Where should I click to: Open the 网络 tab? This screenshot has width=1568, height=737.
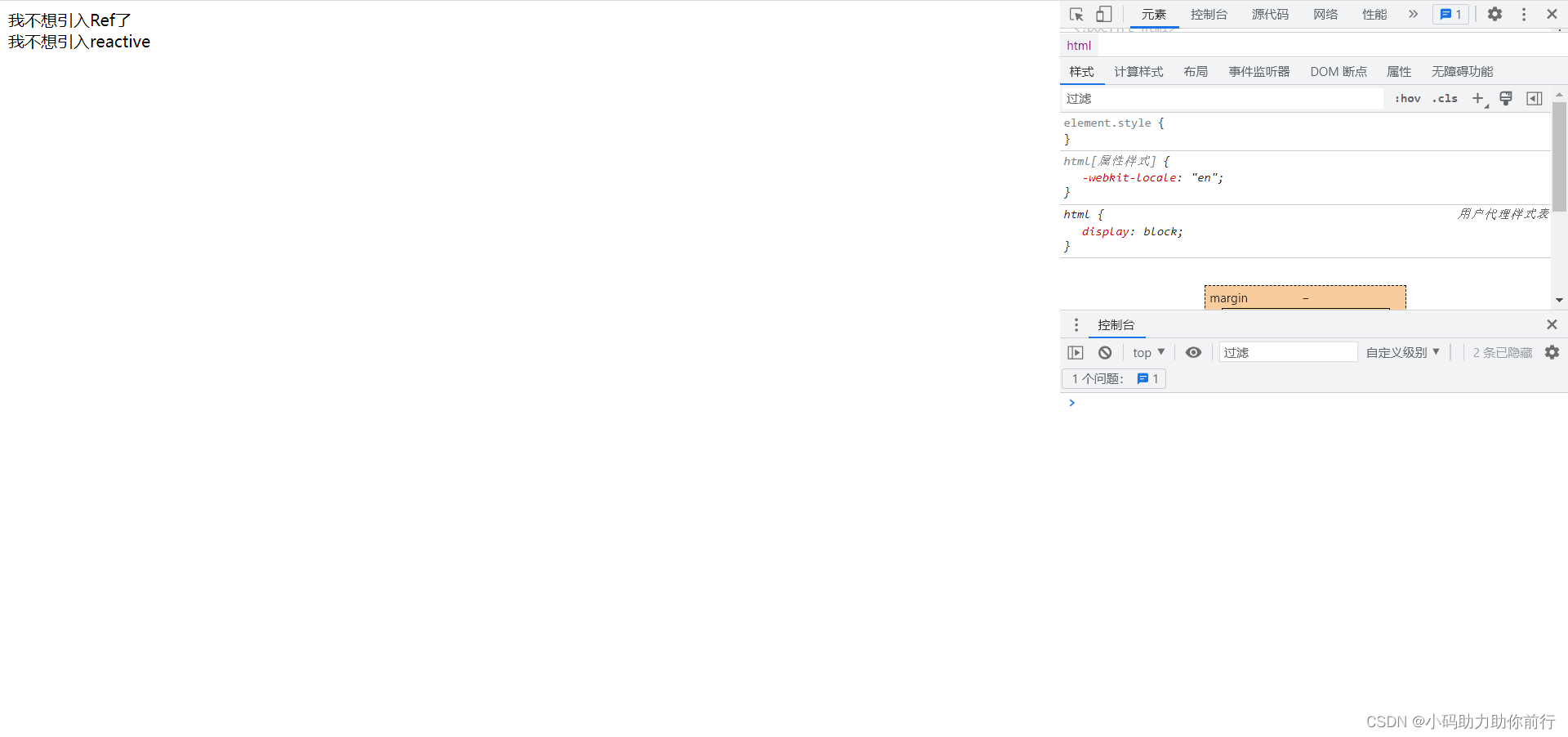(1325, 15)
